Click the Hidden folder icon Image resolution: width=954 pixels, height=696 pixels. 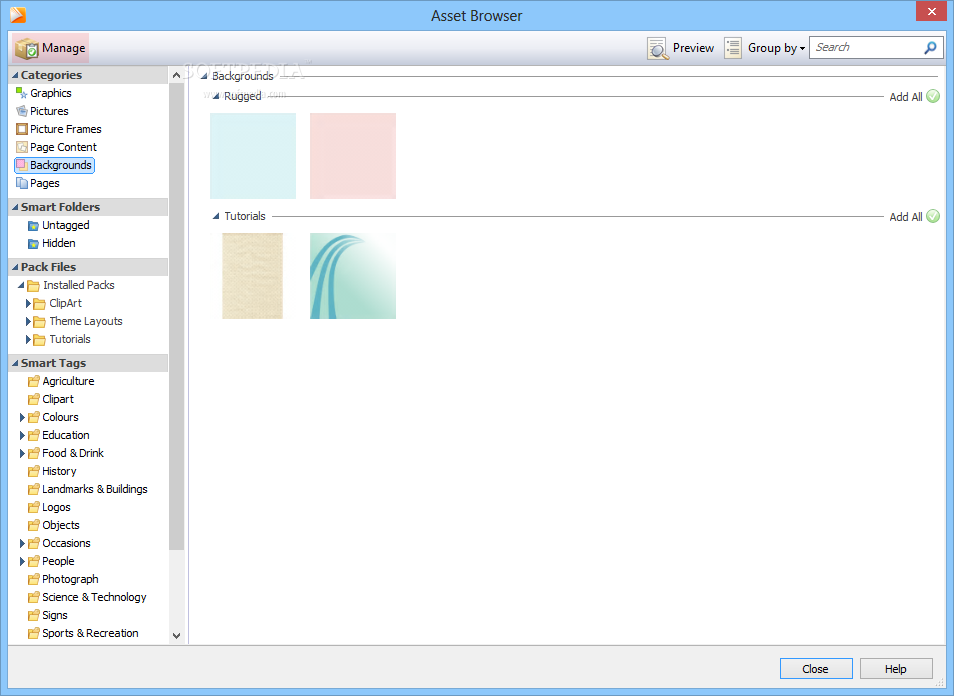[33, 244]
